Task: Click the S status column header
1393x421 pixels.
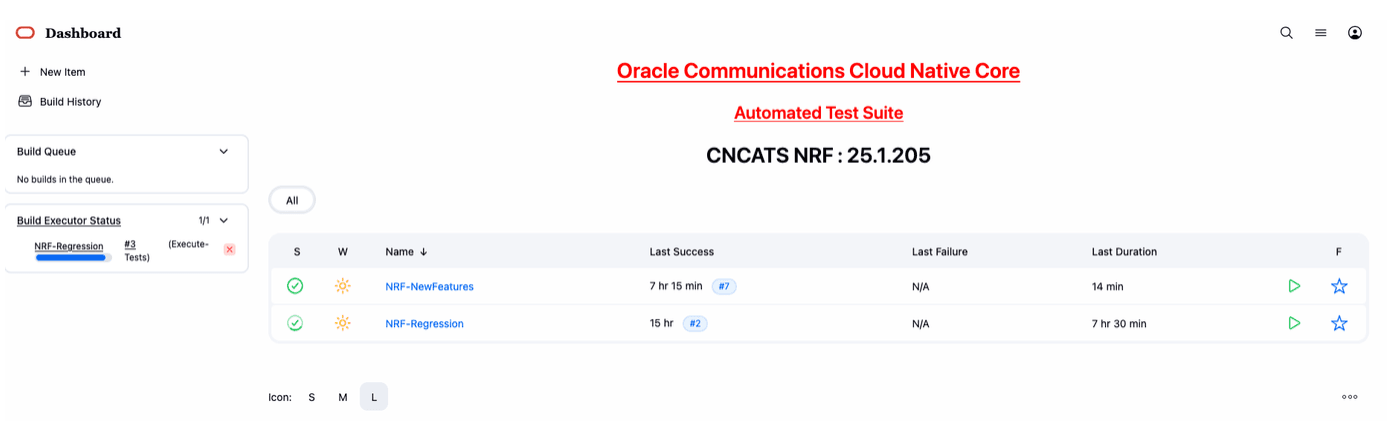Action: [297, 252]
